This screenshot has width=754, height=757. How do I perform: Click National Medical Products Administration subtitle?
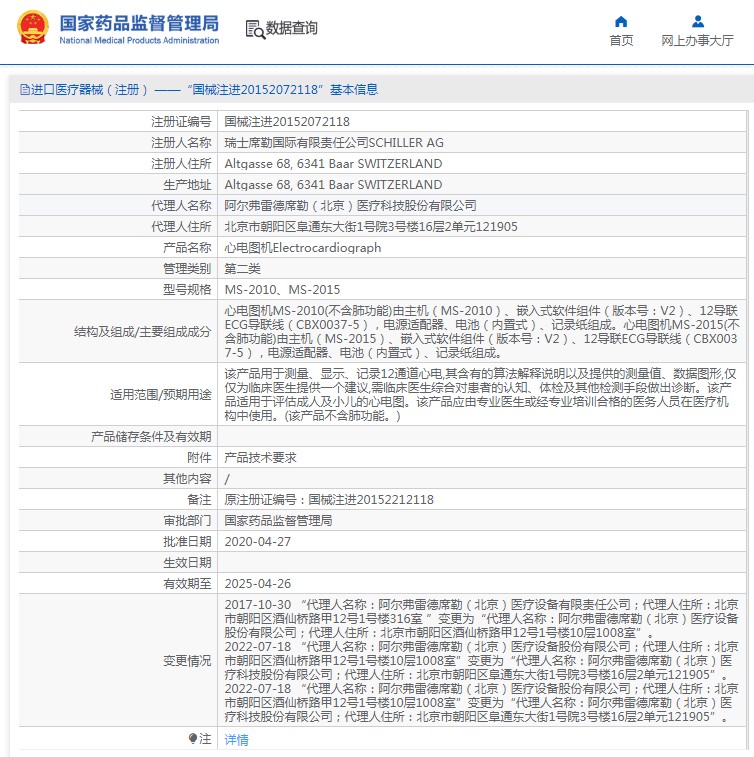click(139, 41)
